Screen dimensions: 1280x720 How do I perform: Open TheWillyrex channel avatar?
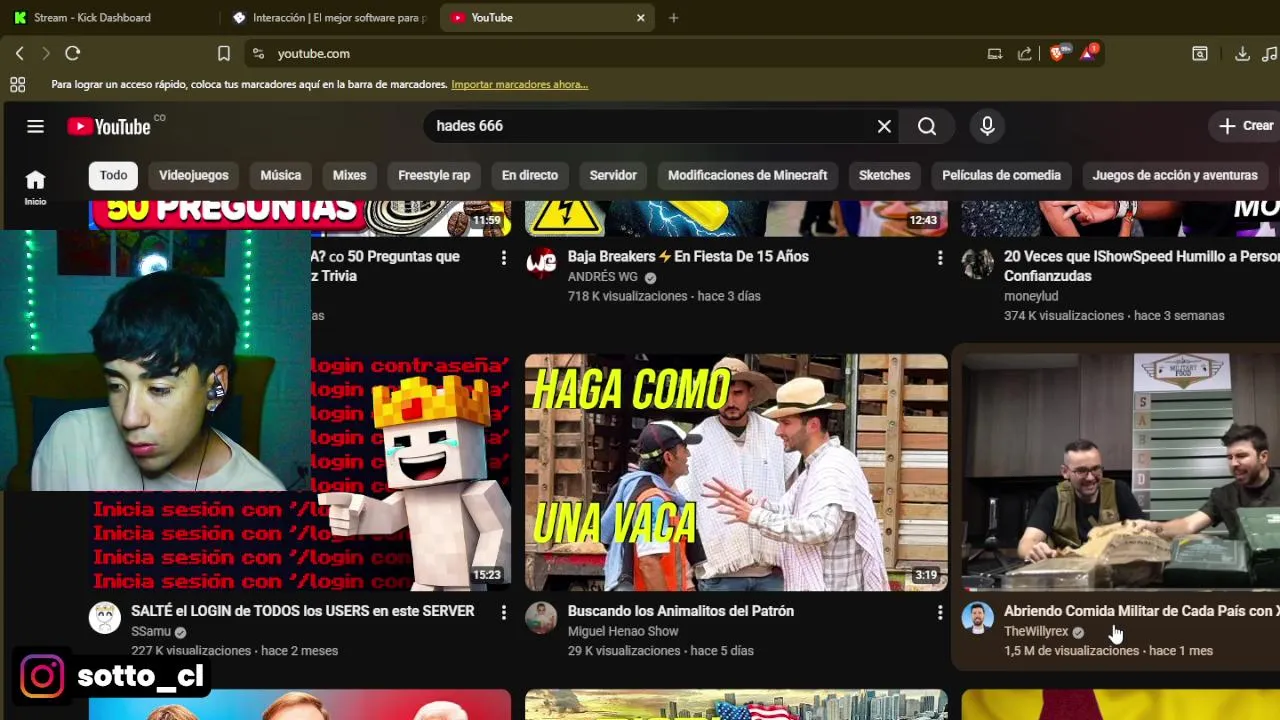[977, 618]
